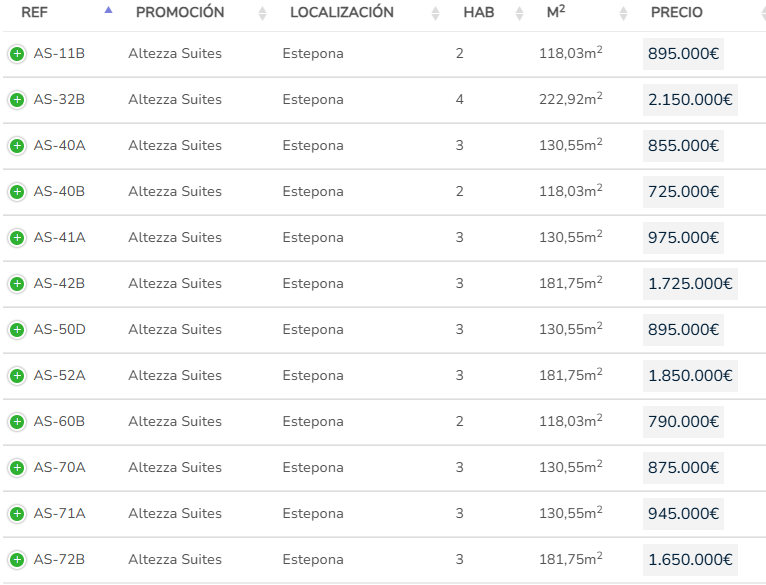Image resolution: width=766 pixels, height=585 pixels.
Task: Sort by LOCALIZACIÓN column arrows
Action: (x=435, y=13)
